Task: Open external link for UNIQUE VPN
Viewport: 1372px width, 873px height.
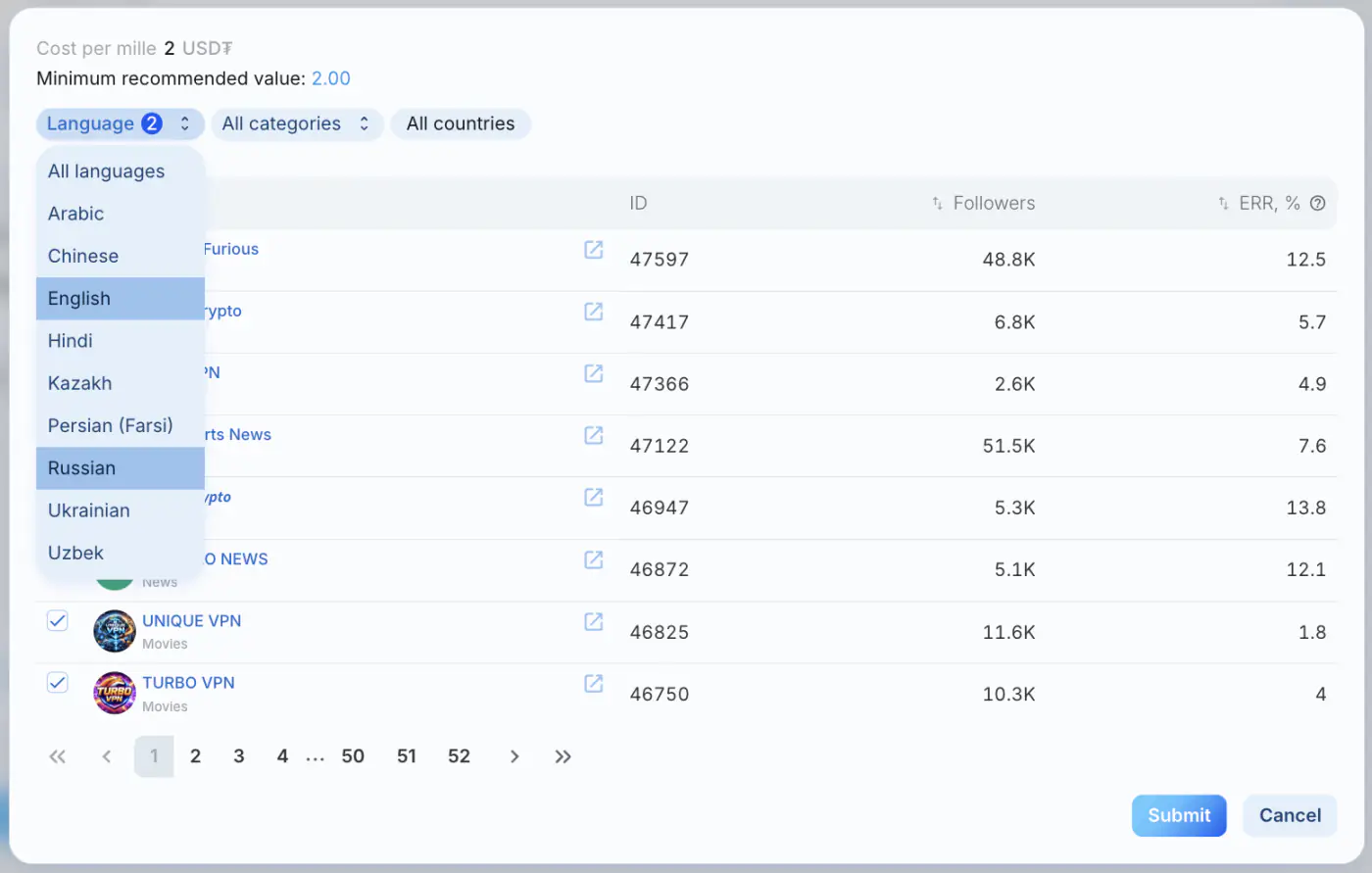Action: click(x=594, y=621)
